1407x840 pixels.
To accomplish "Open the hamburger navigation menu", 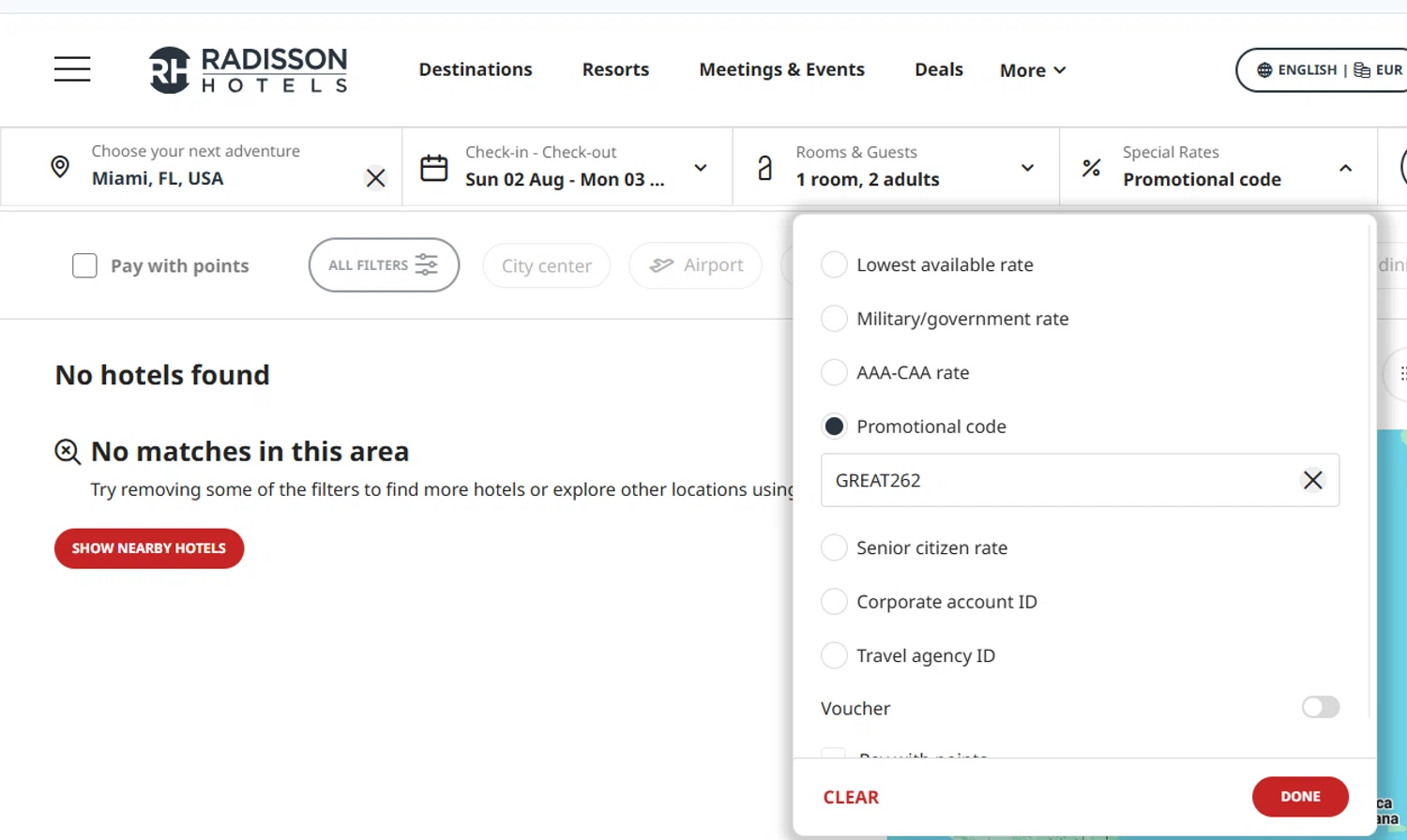I will [72, 69].
